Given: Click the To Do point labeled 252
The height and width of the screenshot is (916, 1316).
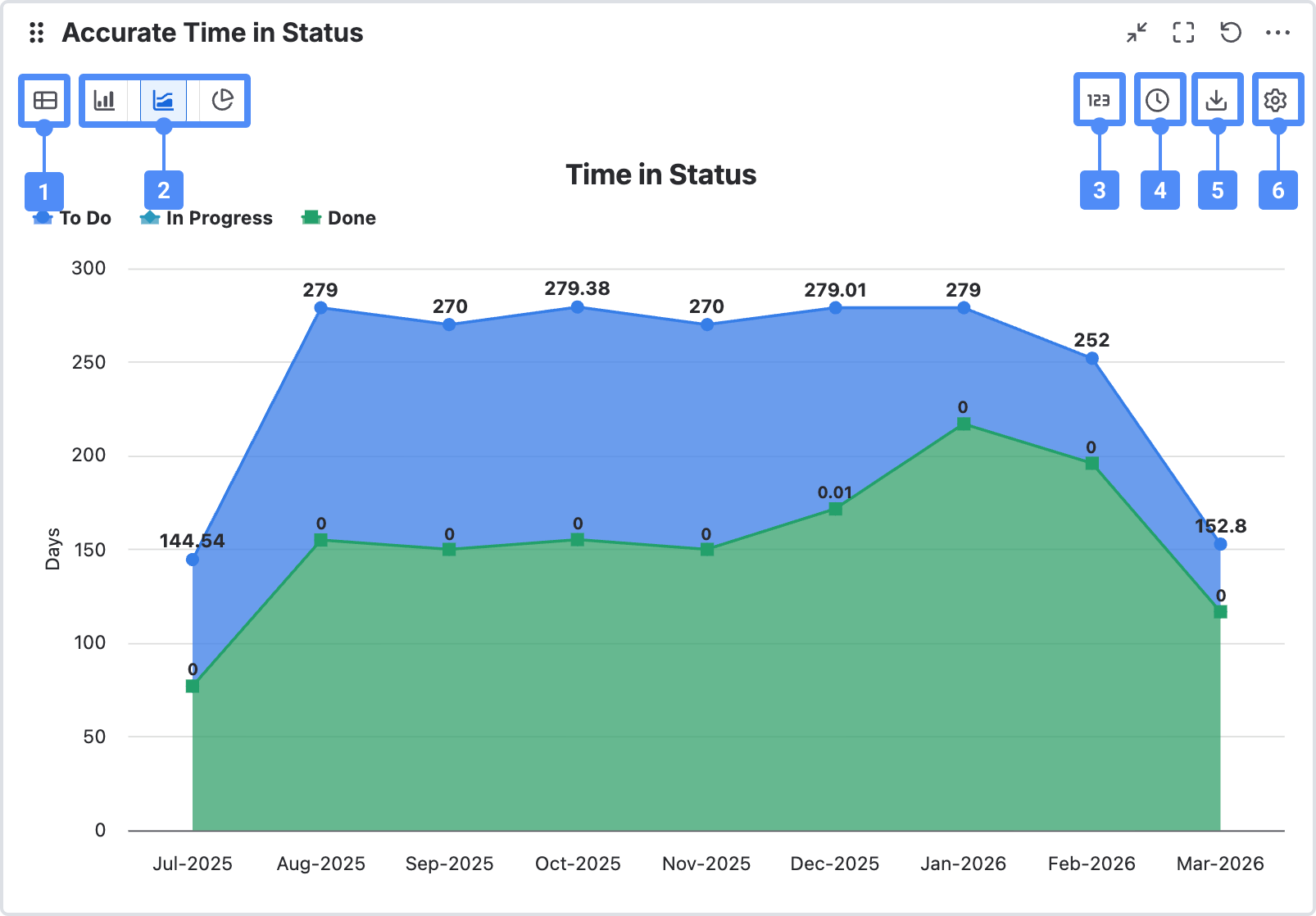Looking at the screenshot, I should [1091, 358].
